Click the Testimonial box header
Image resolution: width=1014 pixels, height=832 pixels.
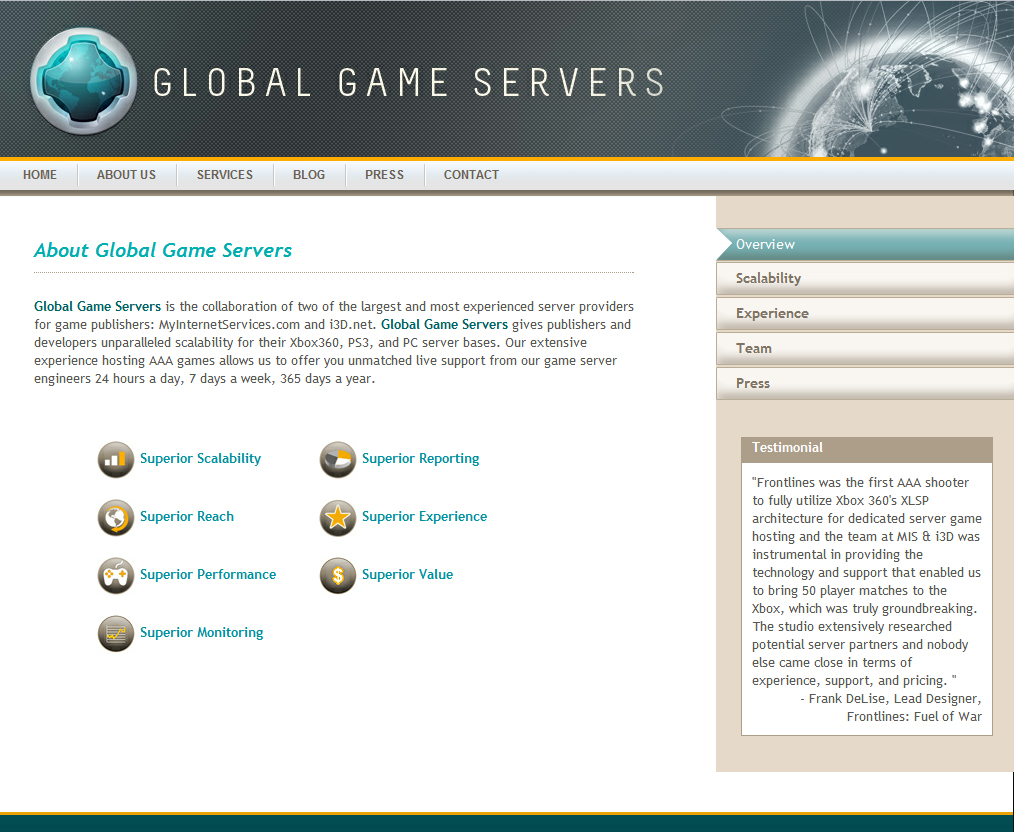point(867,448)
